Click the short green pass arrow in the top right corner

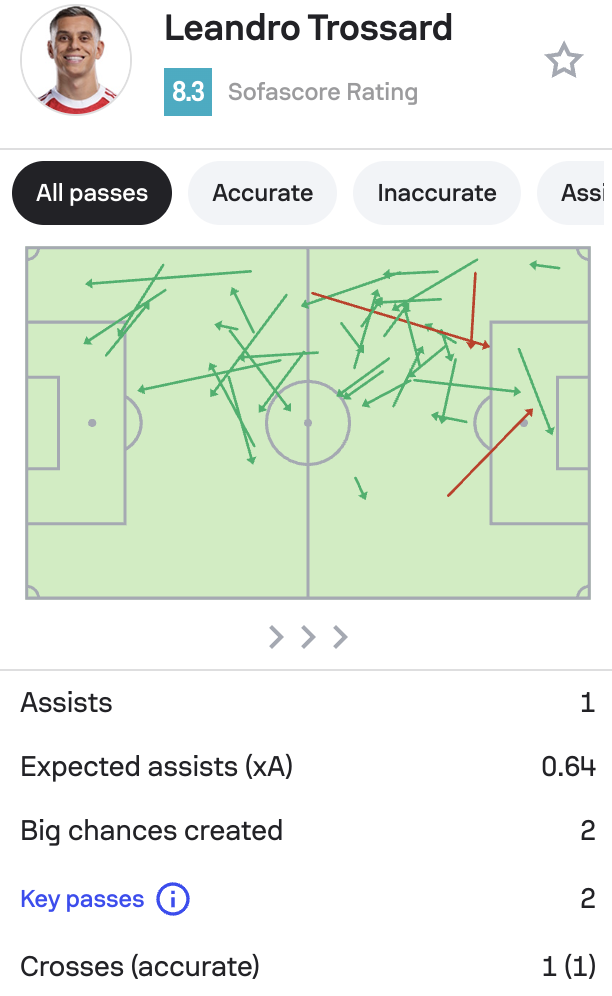(x=545, y=266)
